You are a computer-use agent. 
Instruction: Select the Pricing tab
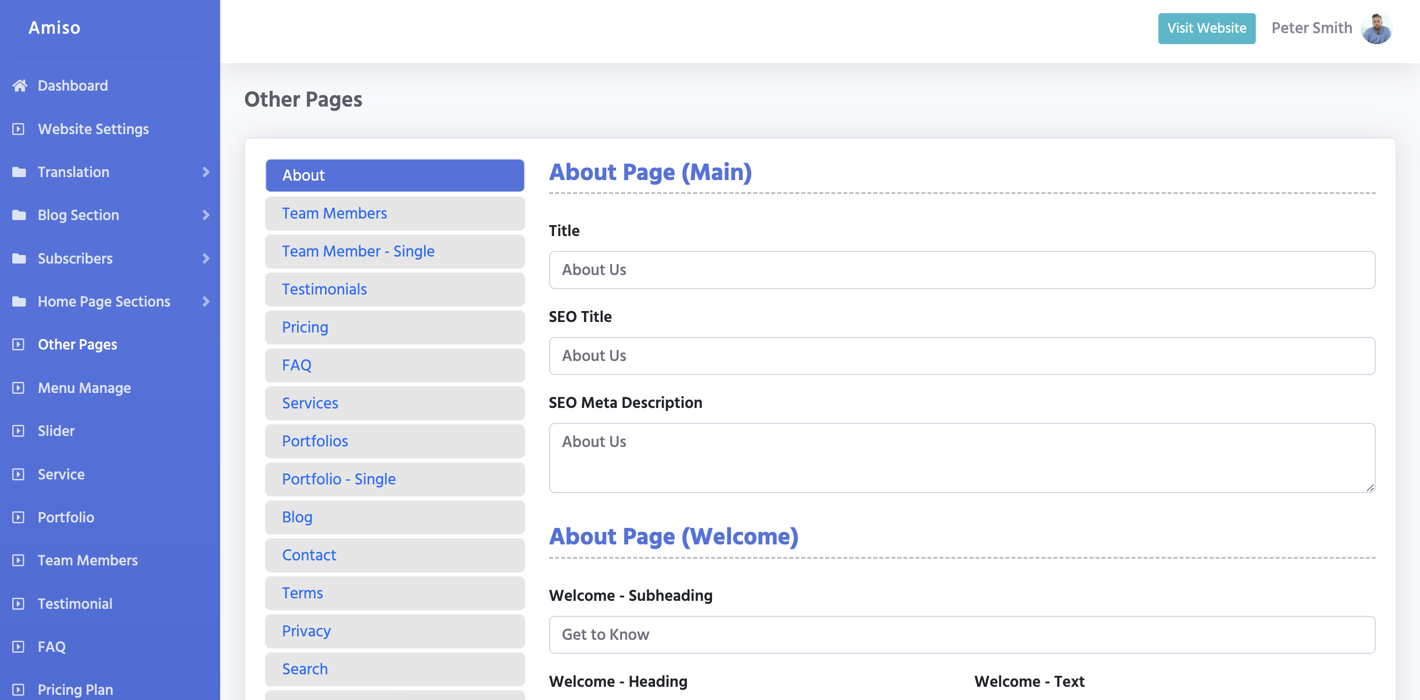(x=394, y=327)
